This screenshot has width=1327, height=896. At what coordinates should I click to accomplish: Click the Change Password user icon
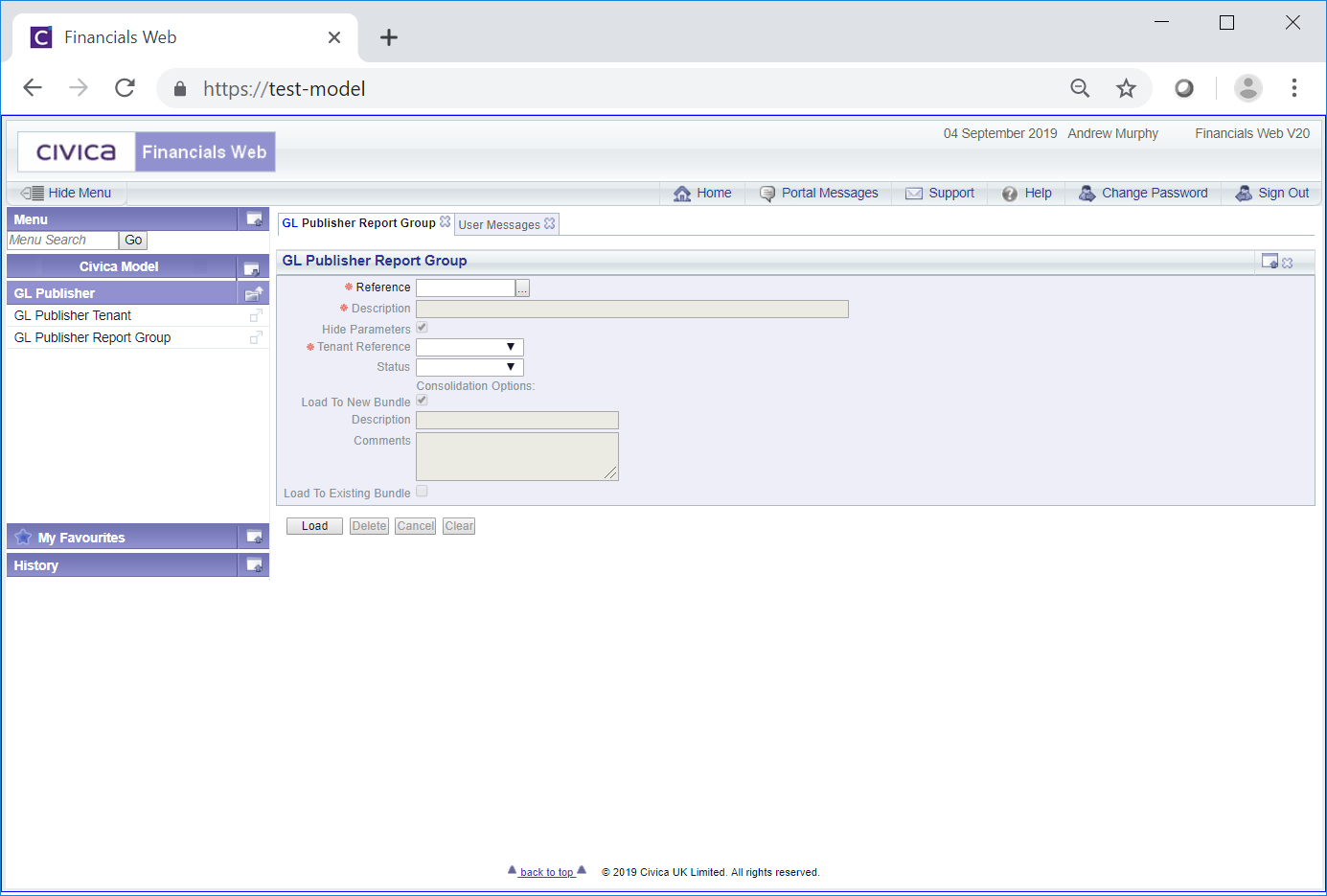pyautogui.click(x=1087, y=194)
